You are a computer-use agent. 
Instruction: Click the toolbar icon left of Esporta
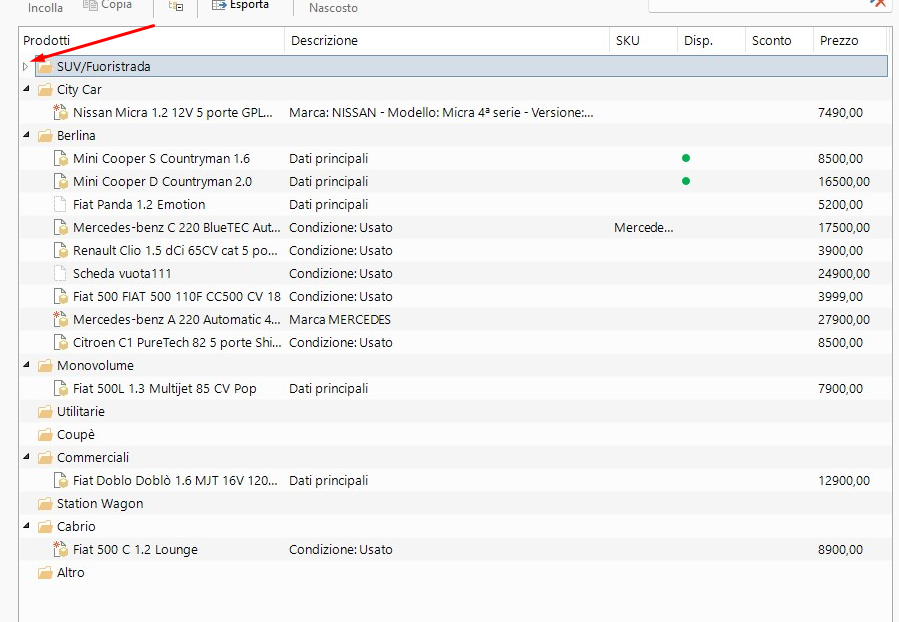point(176,6)
